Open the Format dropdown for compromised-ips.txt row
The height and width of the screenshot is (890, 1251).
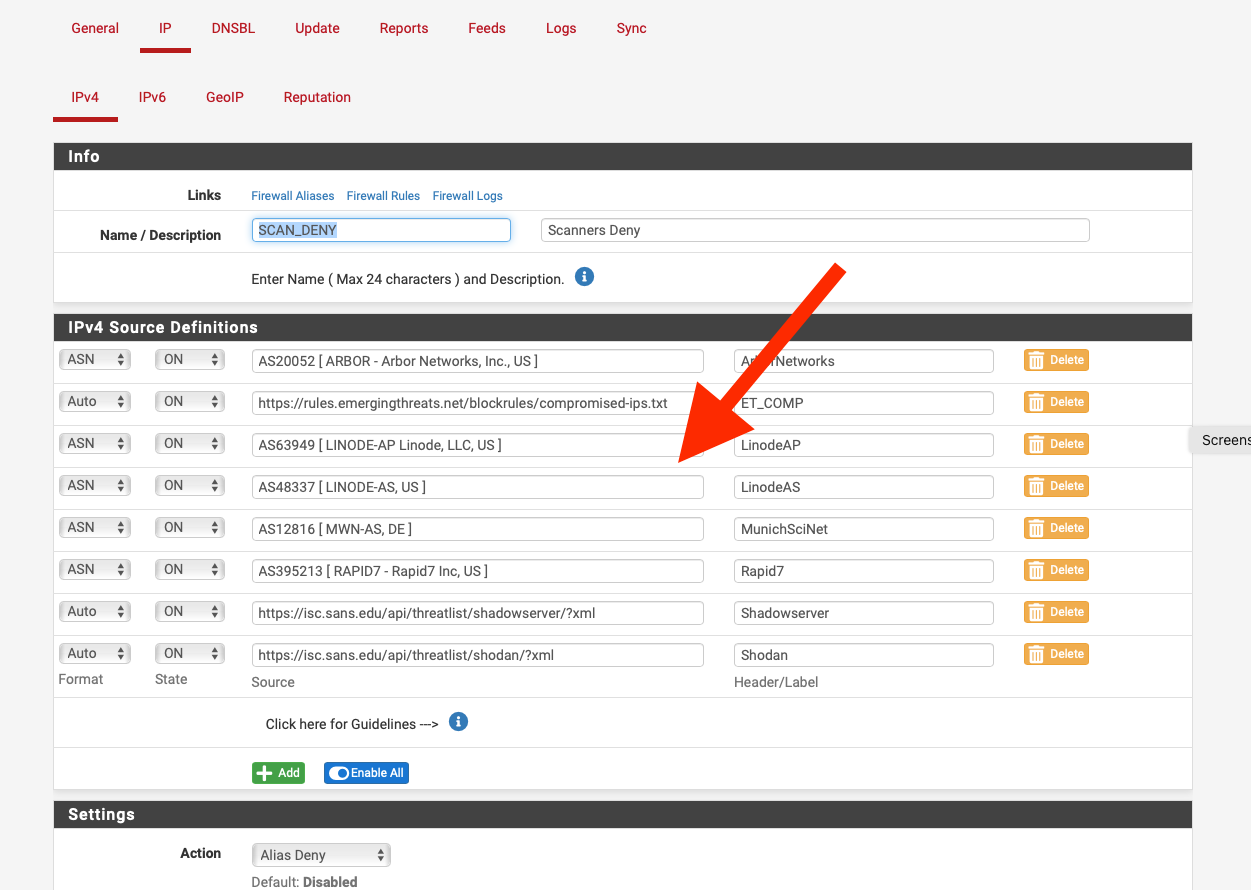point(95,401)
